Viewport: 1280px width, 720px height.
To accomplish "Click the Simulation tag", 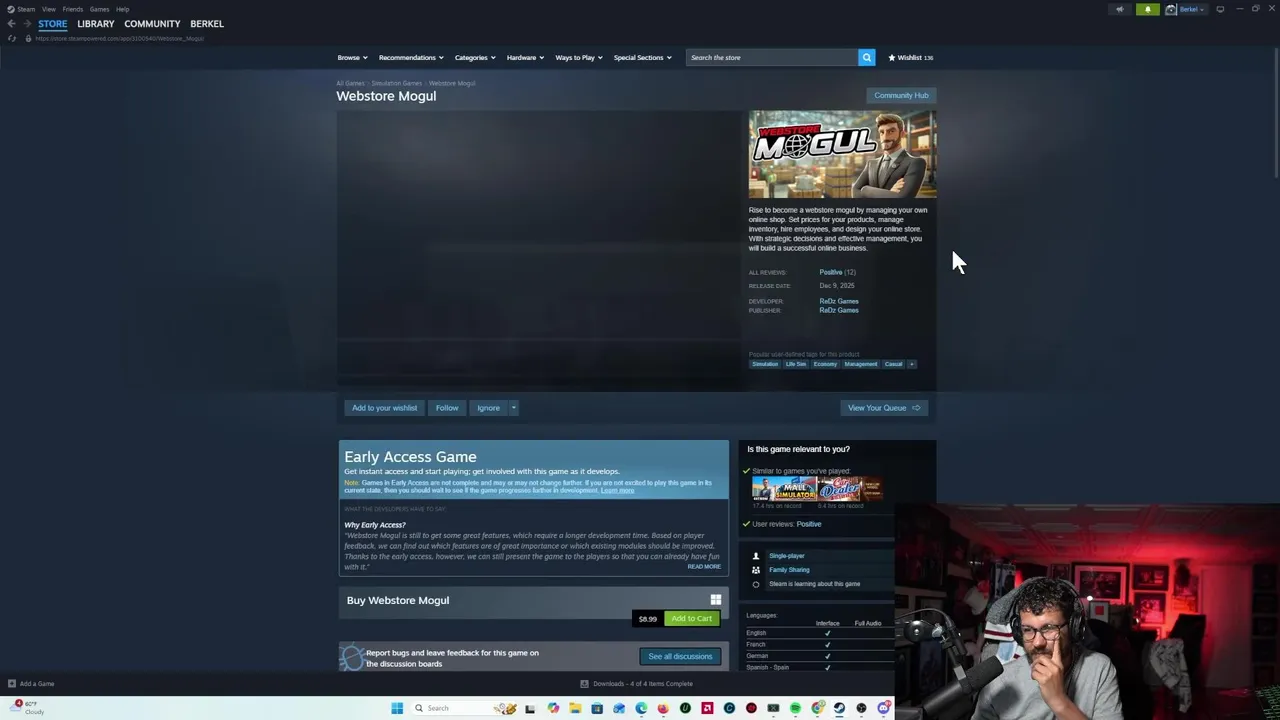I will click(x=765, y=364).
